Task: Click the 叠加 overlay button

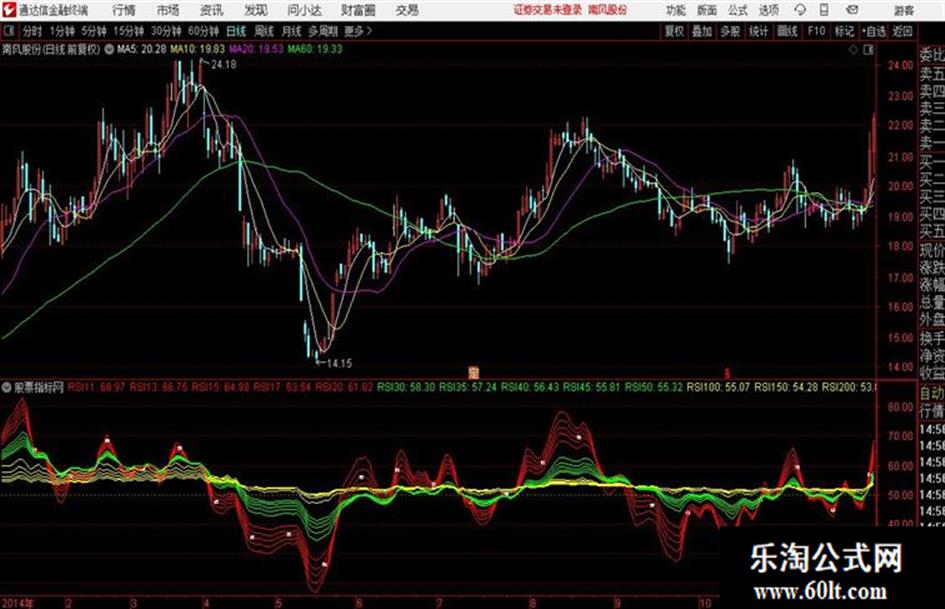Action: [x=702, y=31]
